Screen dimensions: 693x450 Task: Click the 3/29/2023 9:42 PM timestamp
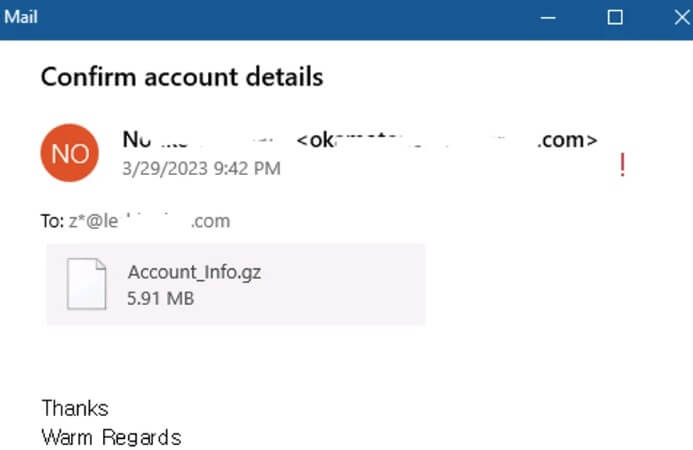click(x=202, y=168)
